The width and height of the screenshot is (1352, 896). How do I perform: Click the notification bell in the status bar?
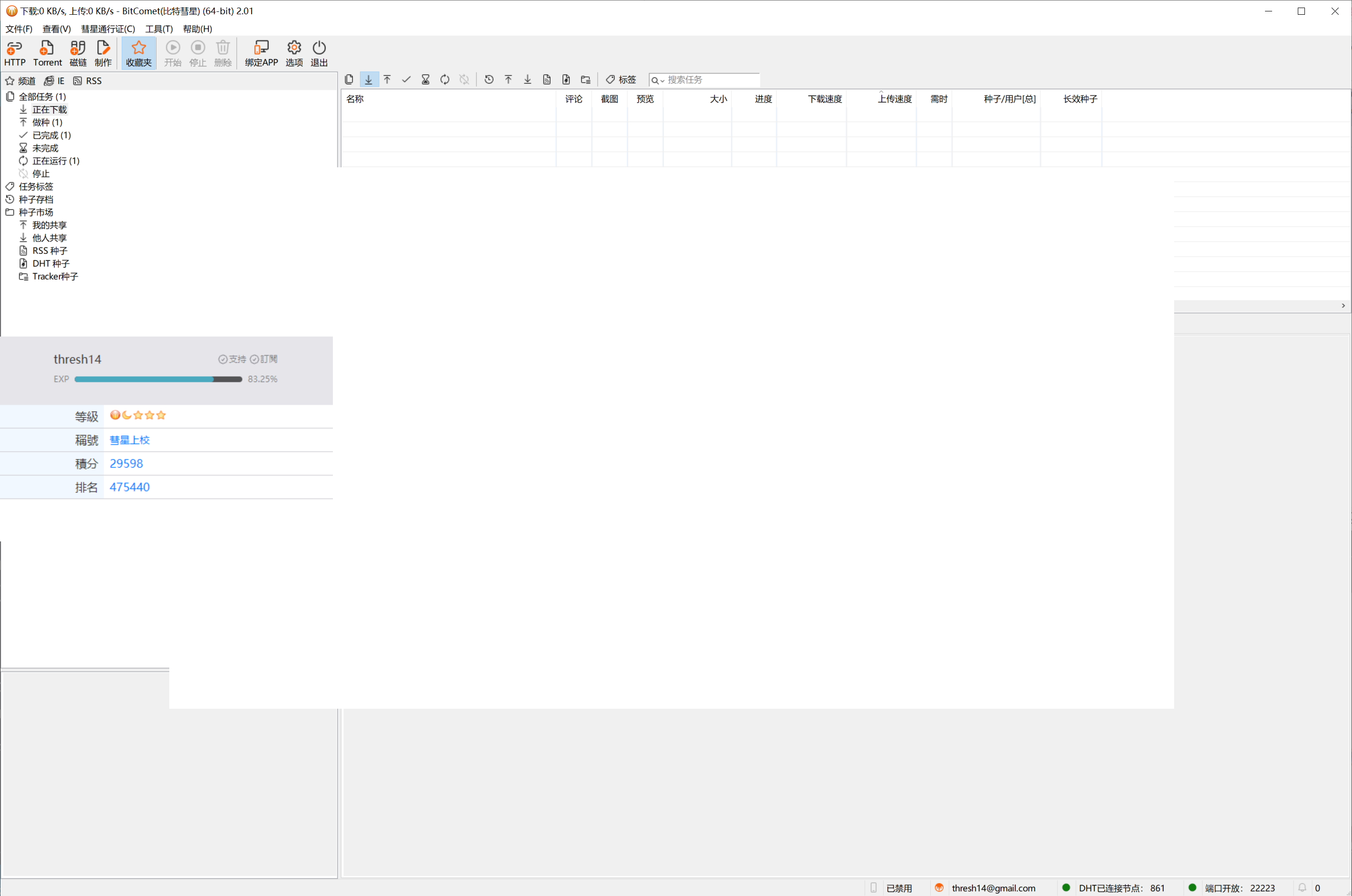[1302, 887]
